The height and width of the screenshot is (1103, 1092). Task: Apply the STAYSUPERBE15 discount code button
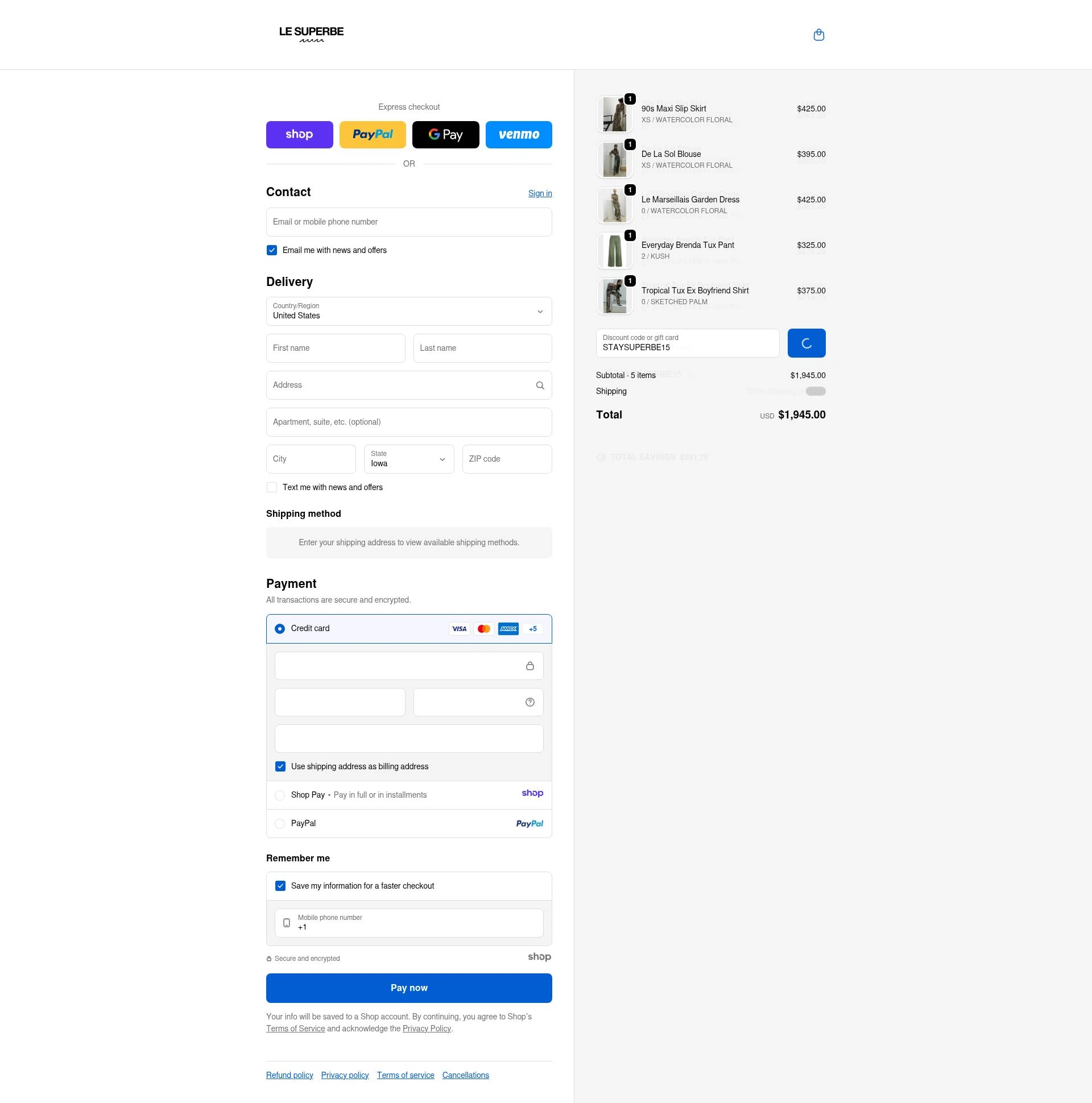[x=806, y=342]
